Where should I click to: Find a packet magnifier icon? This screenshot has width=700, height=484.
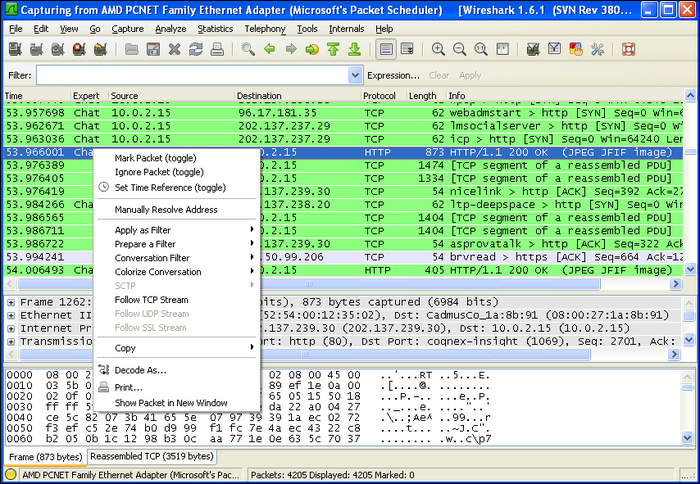coord(248,49)
